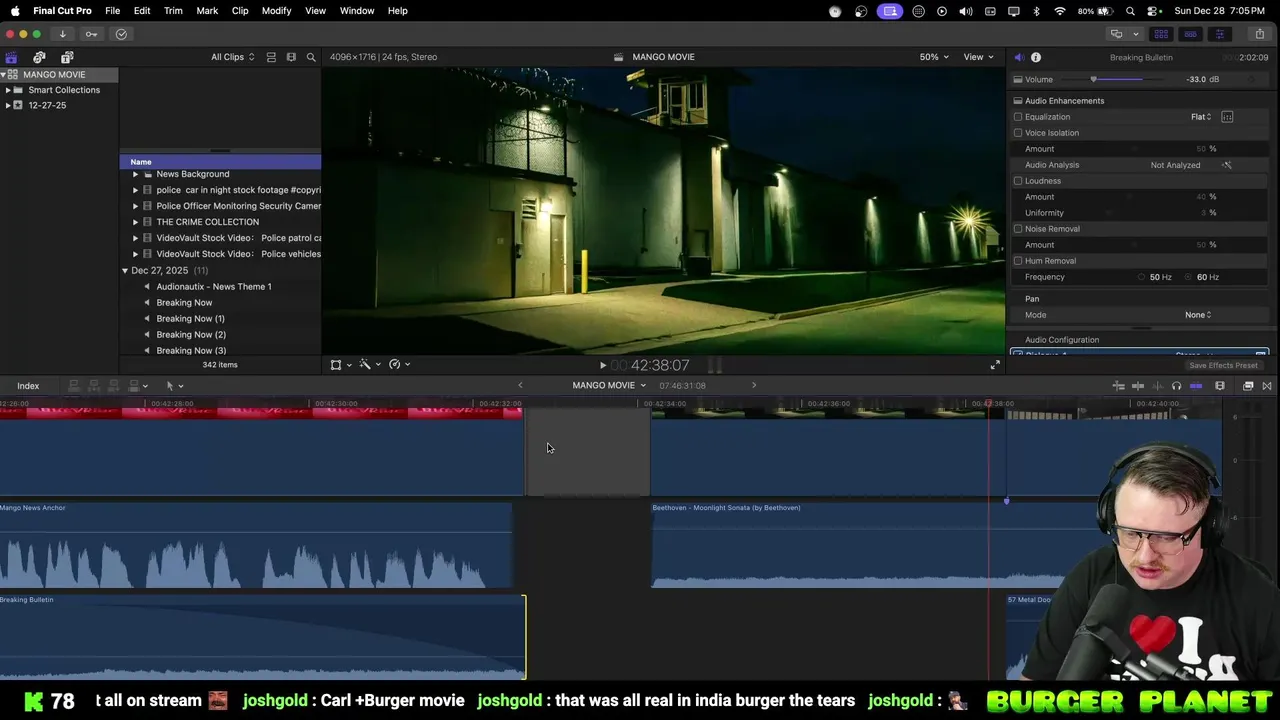Open the select tool dropdown in timeline
Viewport: 1280px width, 720px height.
click(x=174, y=386)
